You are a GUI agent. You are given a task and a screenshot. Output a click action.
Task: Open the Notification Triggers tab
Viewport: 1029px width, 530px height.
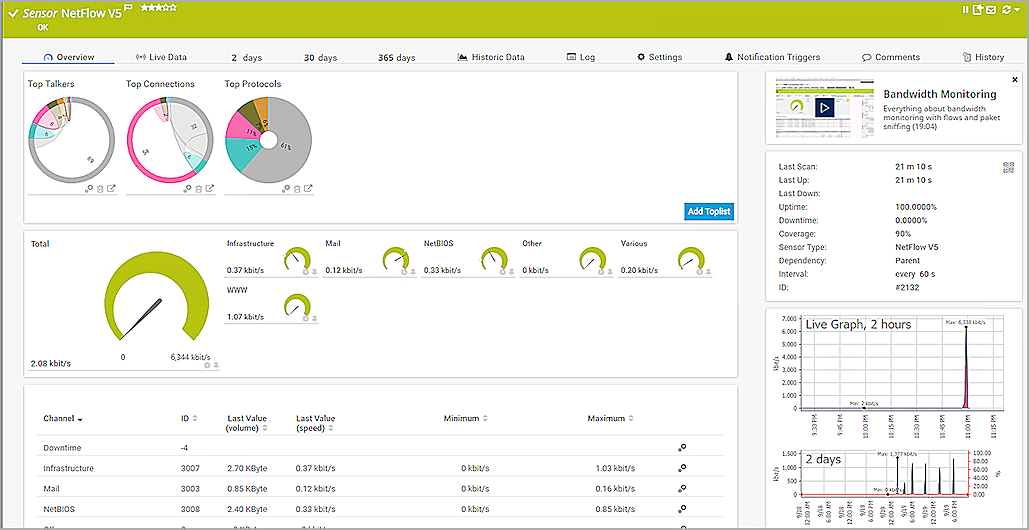click(771, 57)
